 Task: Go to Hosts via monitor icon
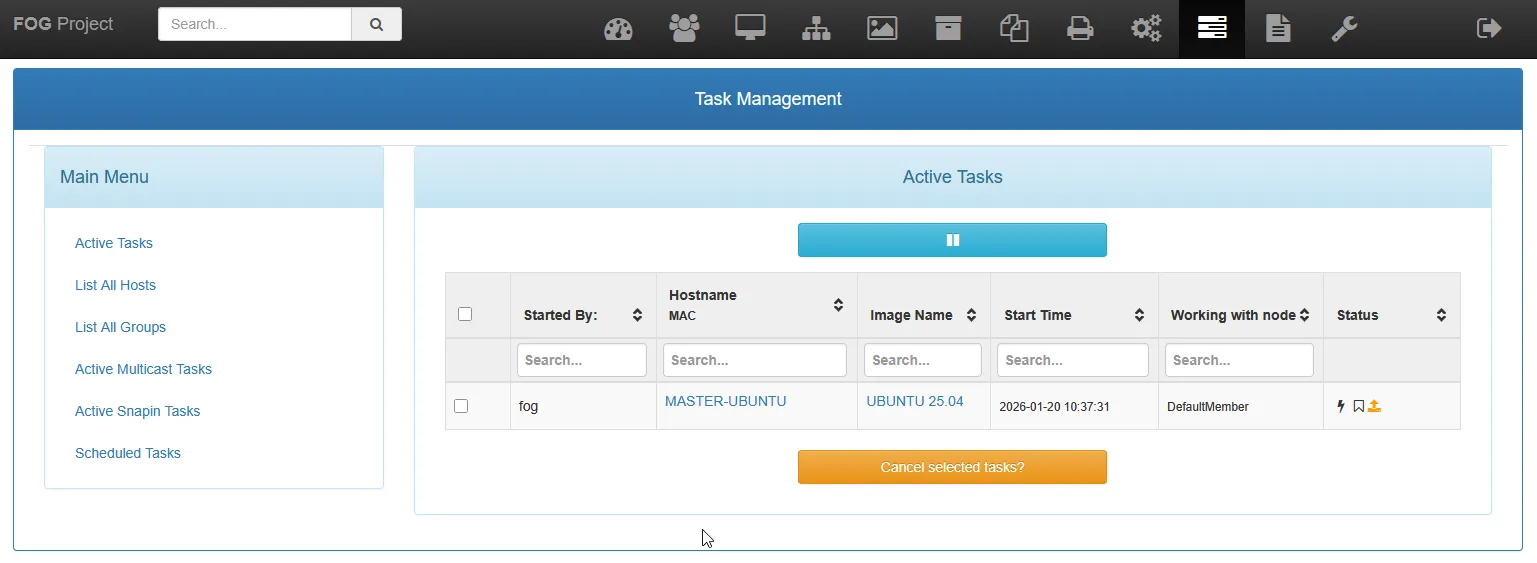point(750,29)
